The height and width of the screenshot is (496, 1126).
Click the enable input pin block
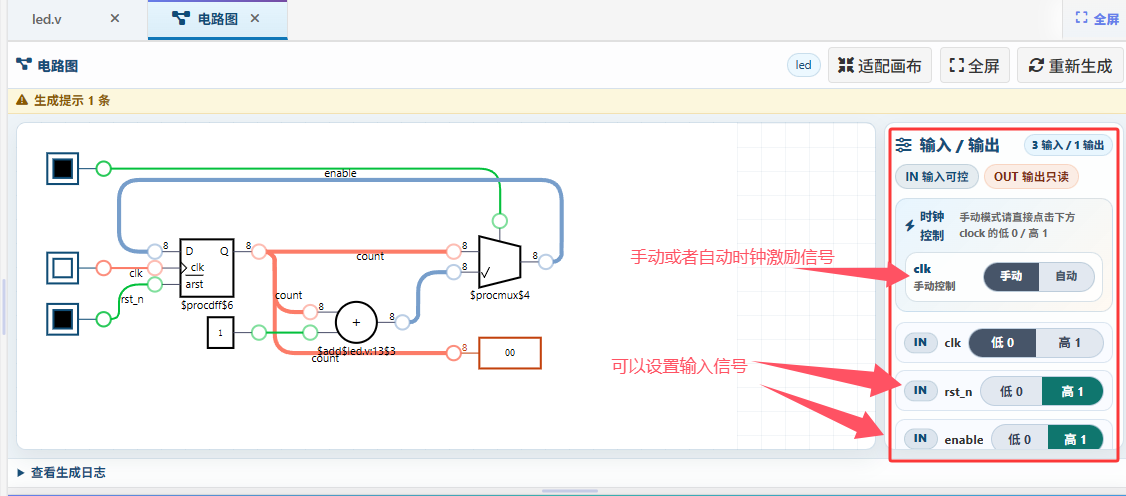coord(62,169)
